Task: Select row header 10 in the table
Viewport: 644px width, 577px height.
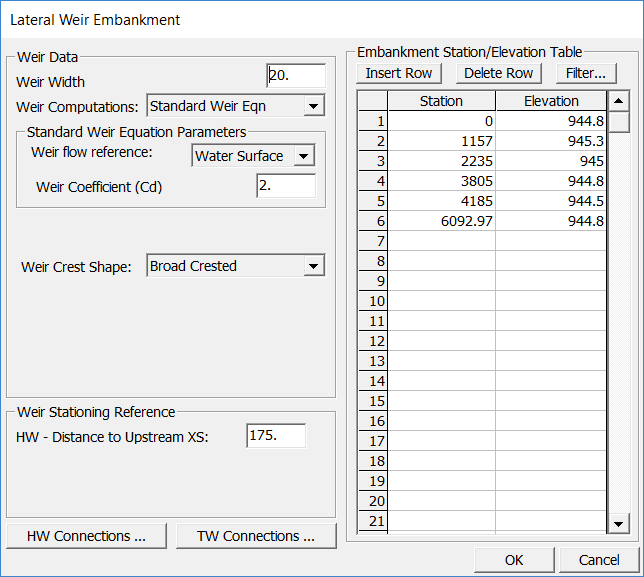Action: click(373, 301)
